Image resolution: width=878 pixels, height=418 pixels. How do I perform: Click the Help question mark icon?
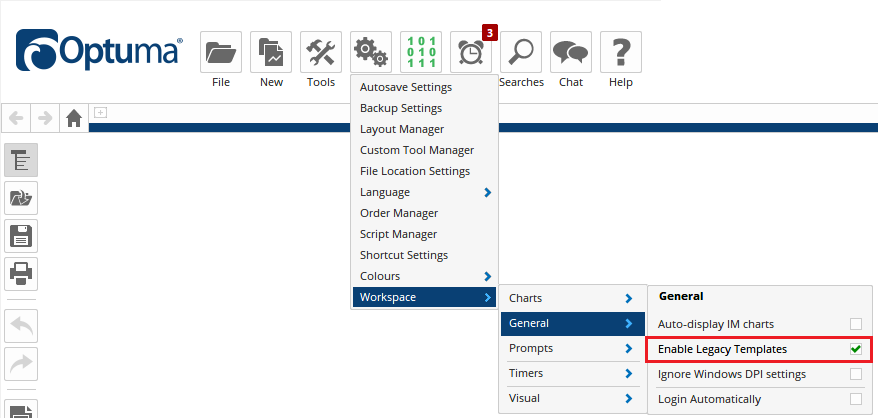point(621,52)
